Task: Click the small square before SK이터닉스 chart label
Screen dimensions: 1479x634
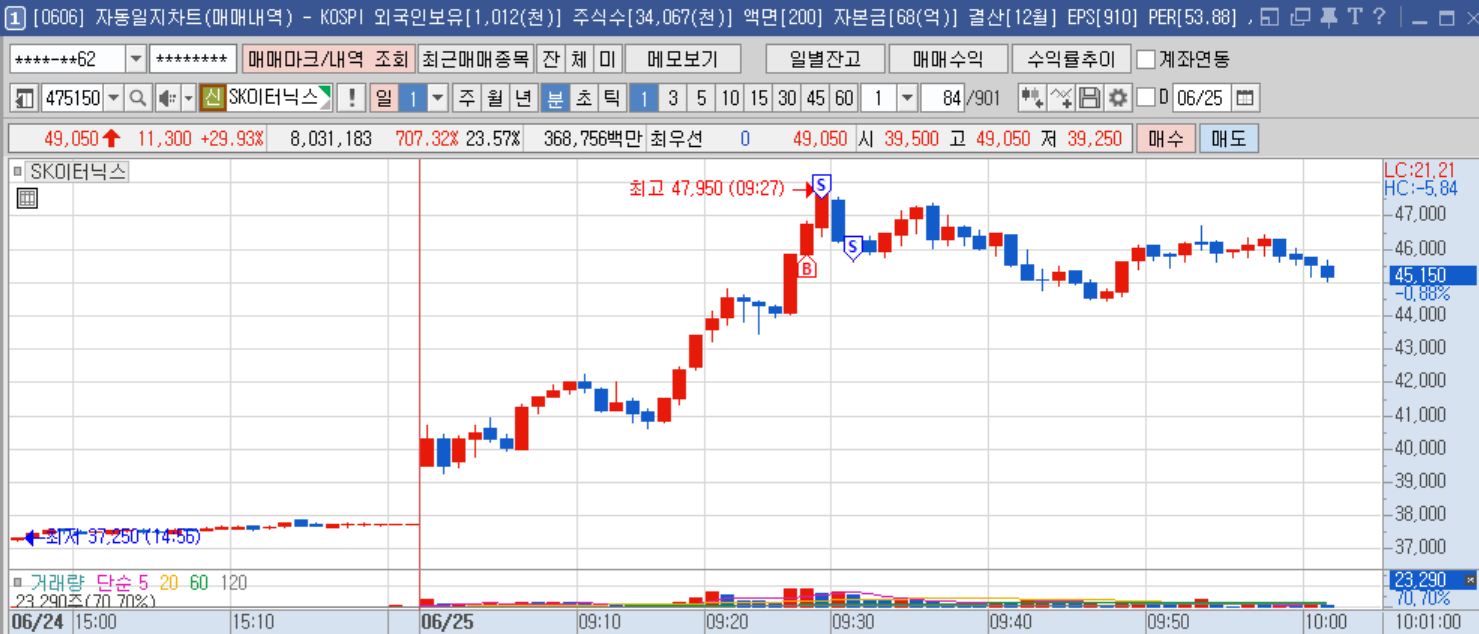Action: 18,172
